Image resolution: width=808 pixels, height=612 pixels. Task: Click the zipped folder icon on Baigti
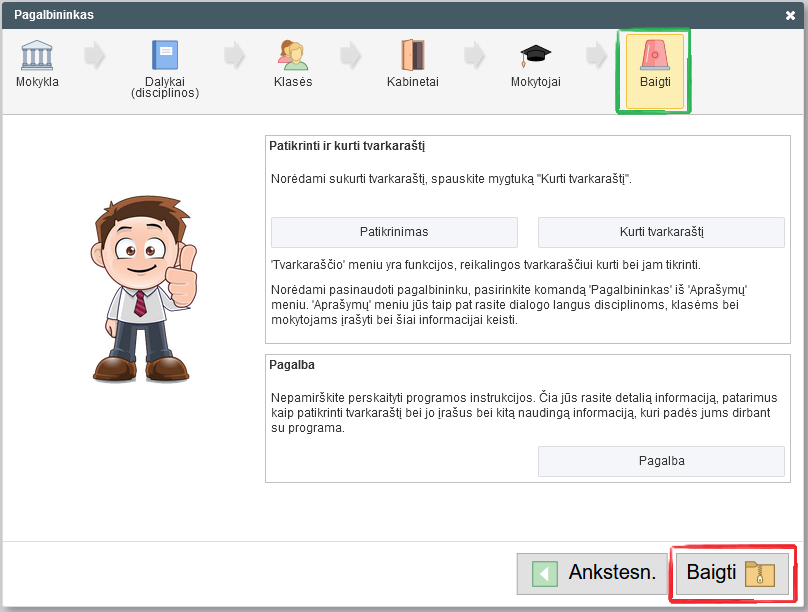click(x=760, y=574)
